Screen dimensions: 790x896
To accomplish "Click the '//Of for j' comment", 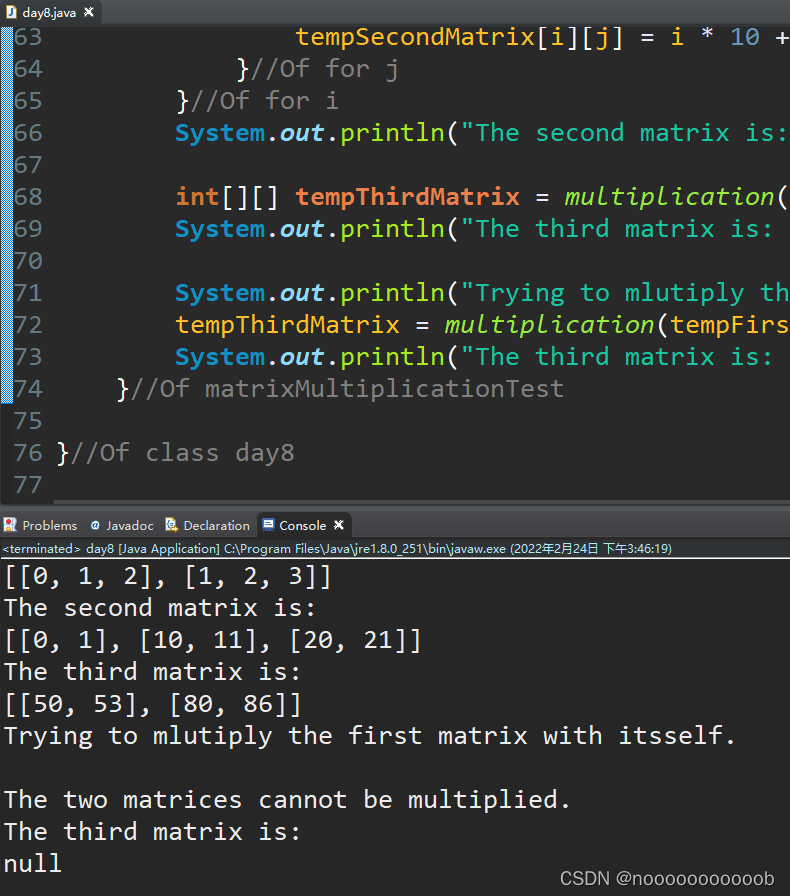I will tap(325, 70).
